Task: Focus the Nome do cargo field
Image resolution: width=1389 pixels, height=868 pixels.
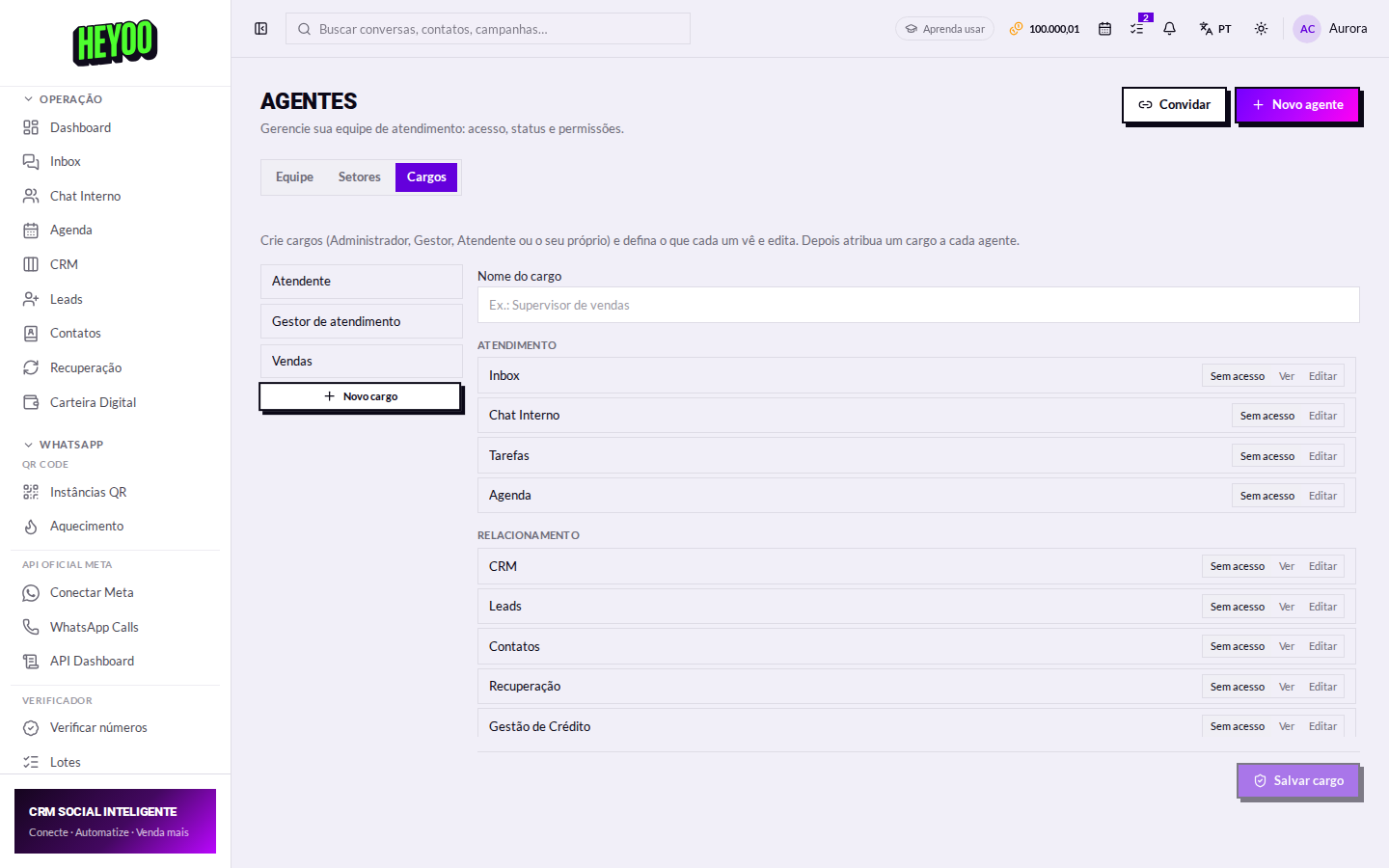Action: click(x=918, y=305)
